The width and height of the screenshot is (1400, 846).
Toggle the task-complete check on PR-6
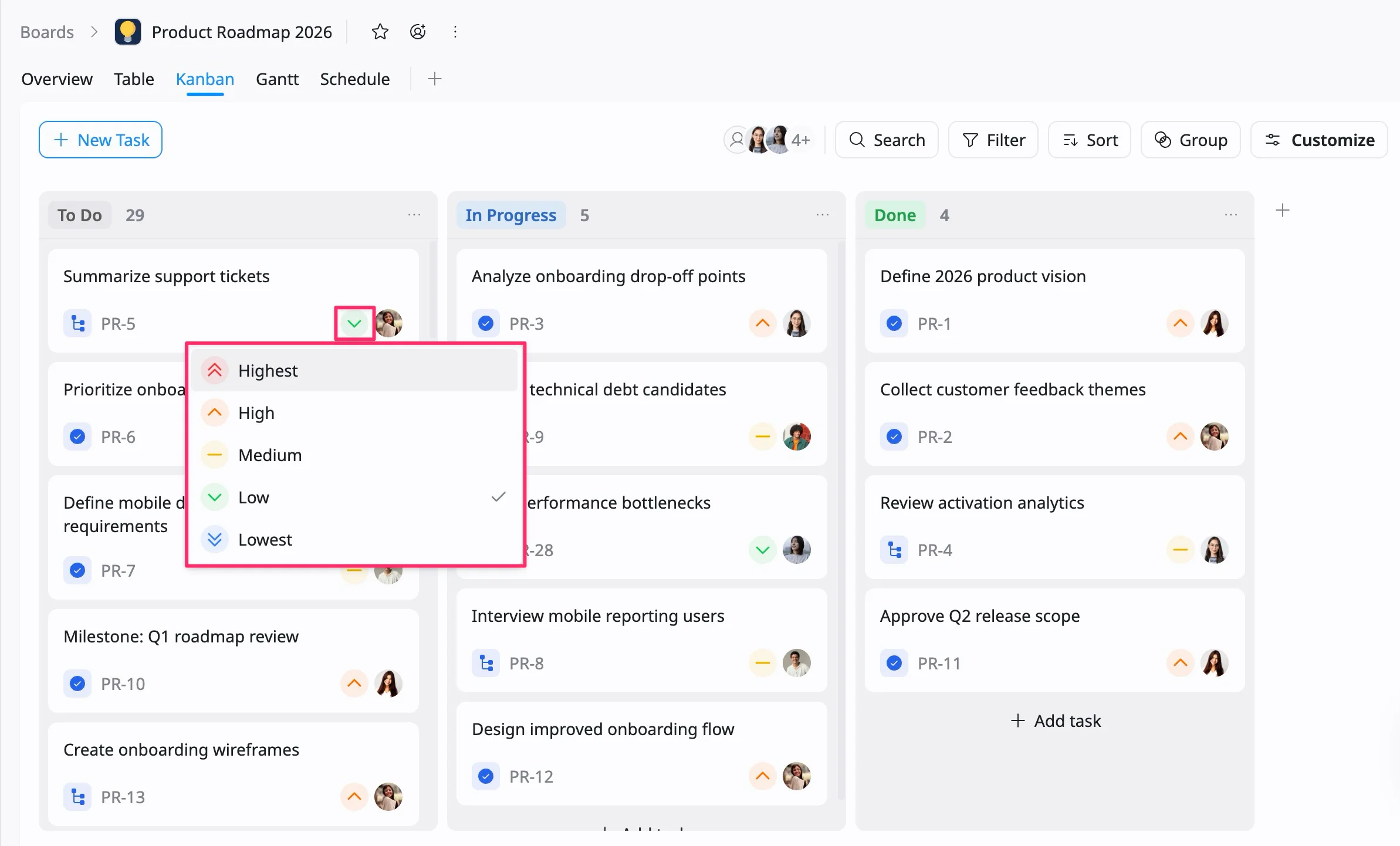click(77, 436)
